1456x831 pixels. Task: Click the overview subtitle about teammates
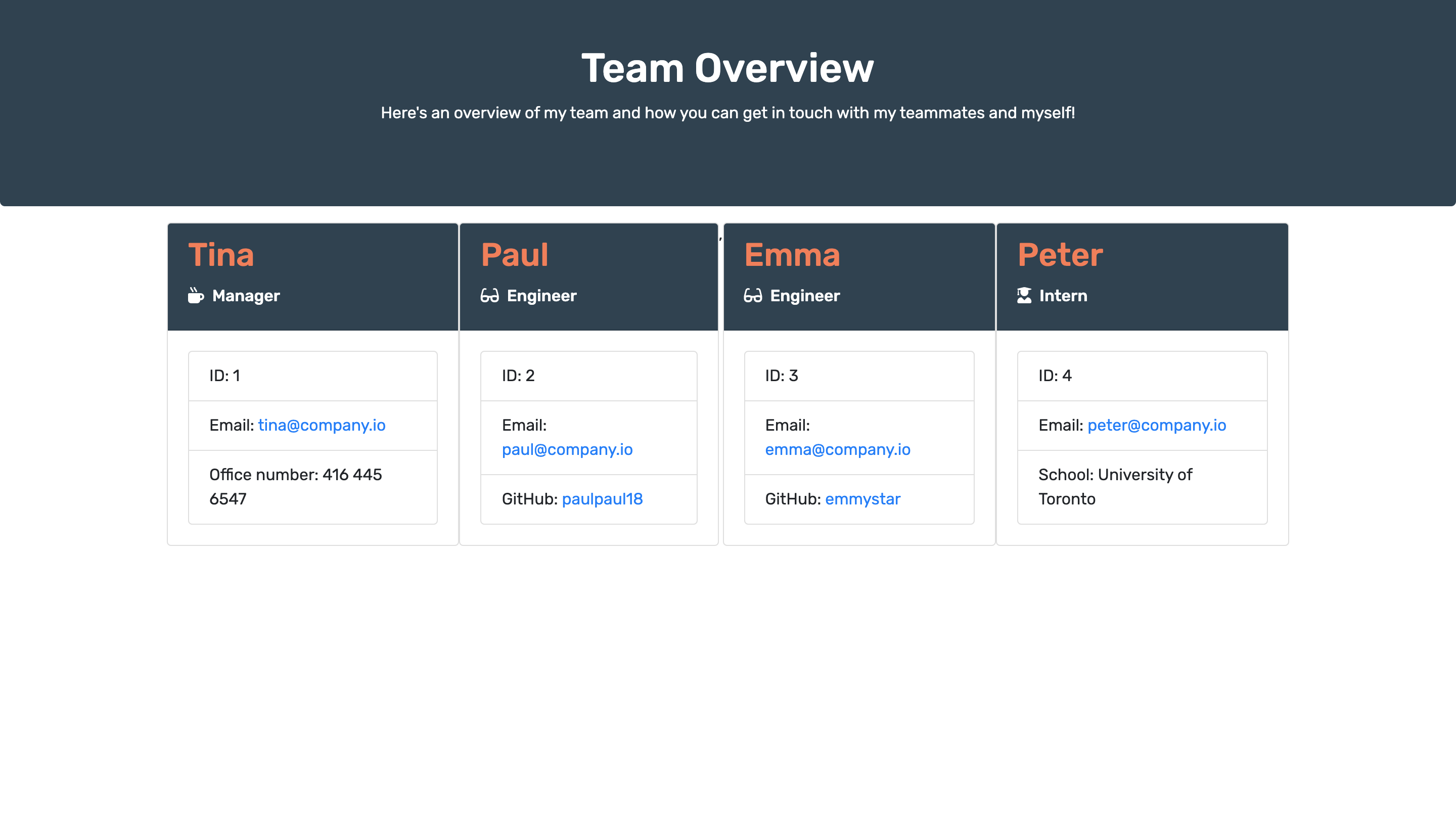pos(727,113)
